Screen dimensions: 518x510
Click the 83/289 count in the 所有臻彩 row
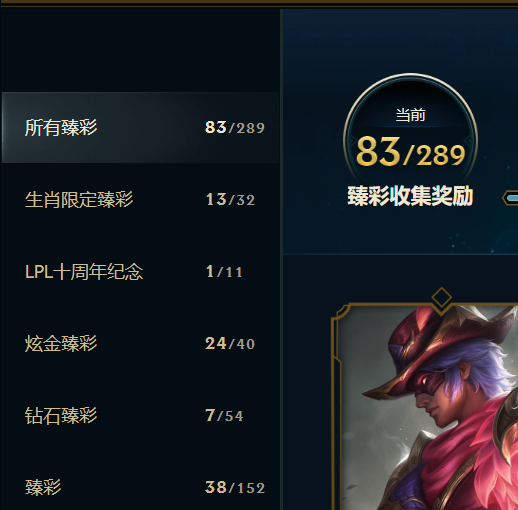[235, 128]
